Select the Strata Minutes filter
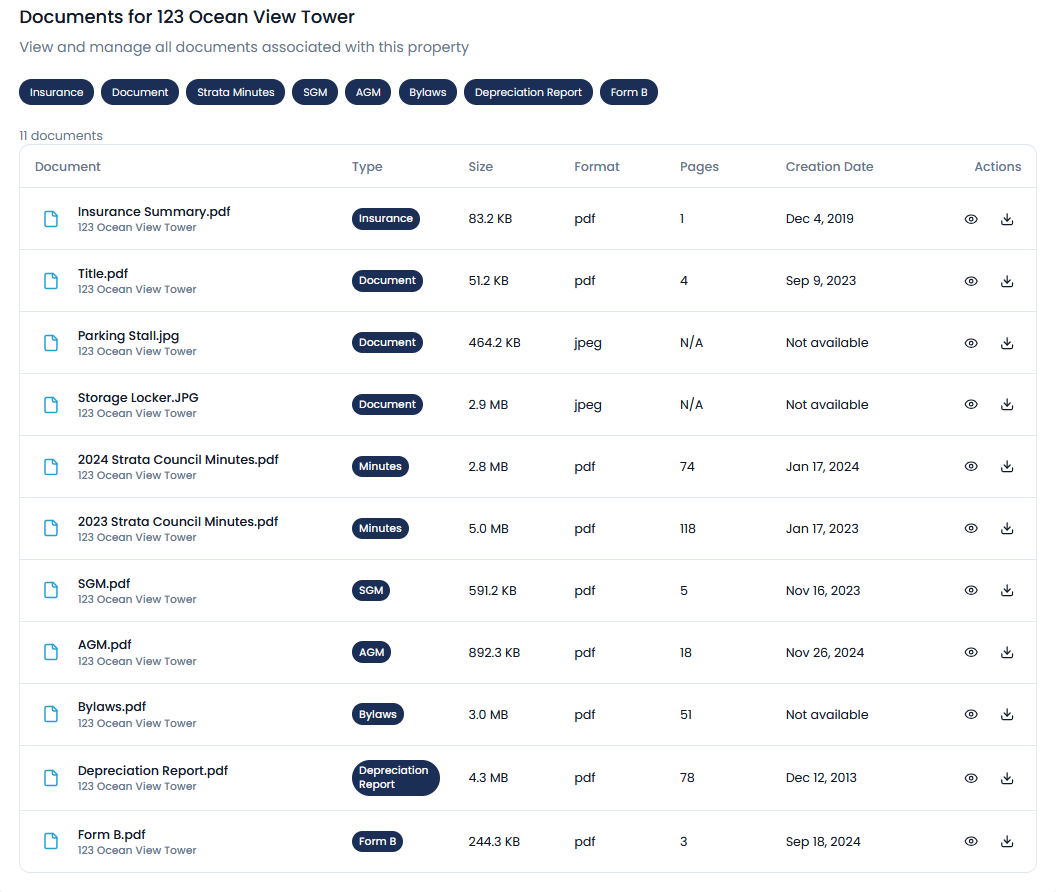Viewport: 1056px width, 892px height. (235, 92)
